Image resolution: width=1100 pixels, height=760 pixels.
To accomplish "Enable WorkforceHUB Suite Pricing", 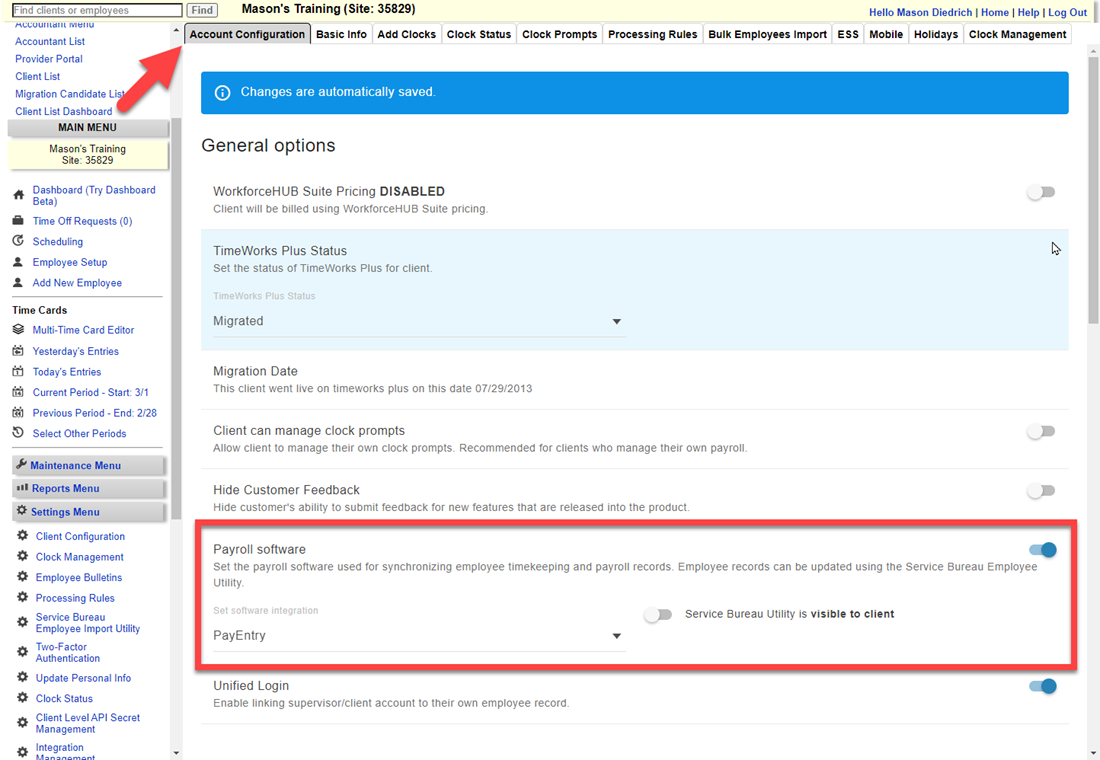I will (x=1041, y=192).
